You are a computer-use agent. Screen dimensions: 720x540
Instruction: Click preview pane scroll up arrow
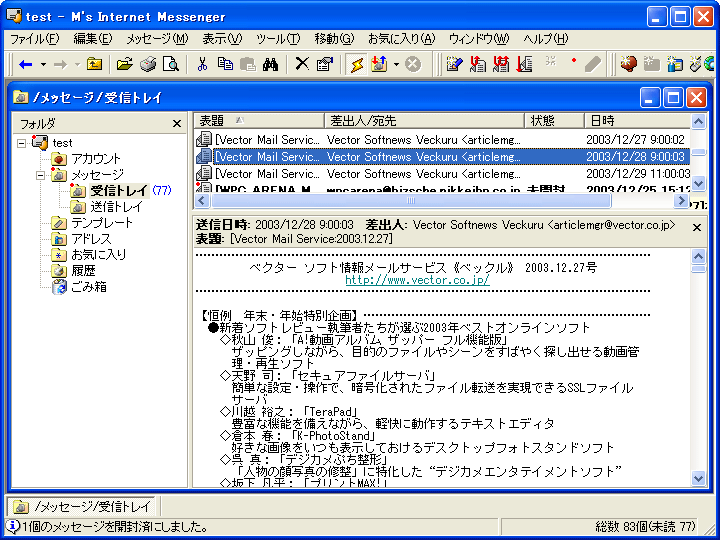coord(698,256)
